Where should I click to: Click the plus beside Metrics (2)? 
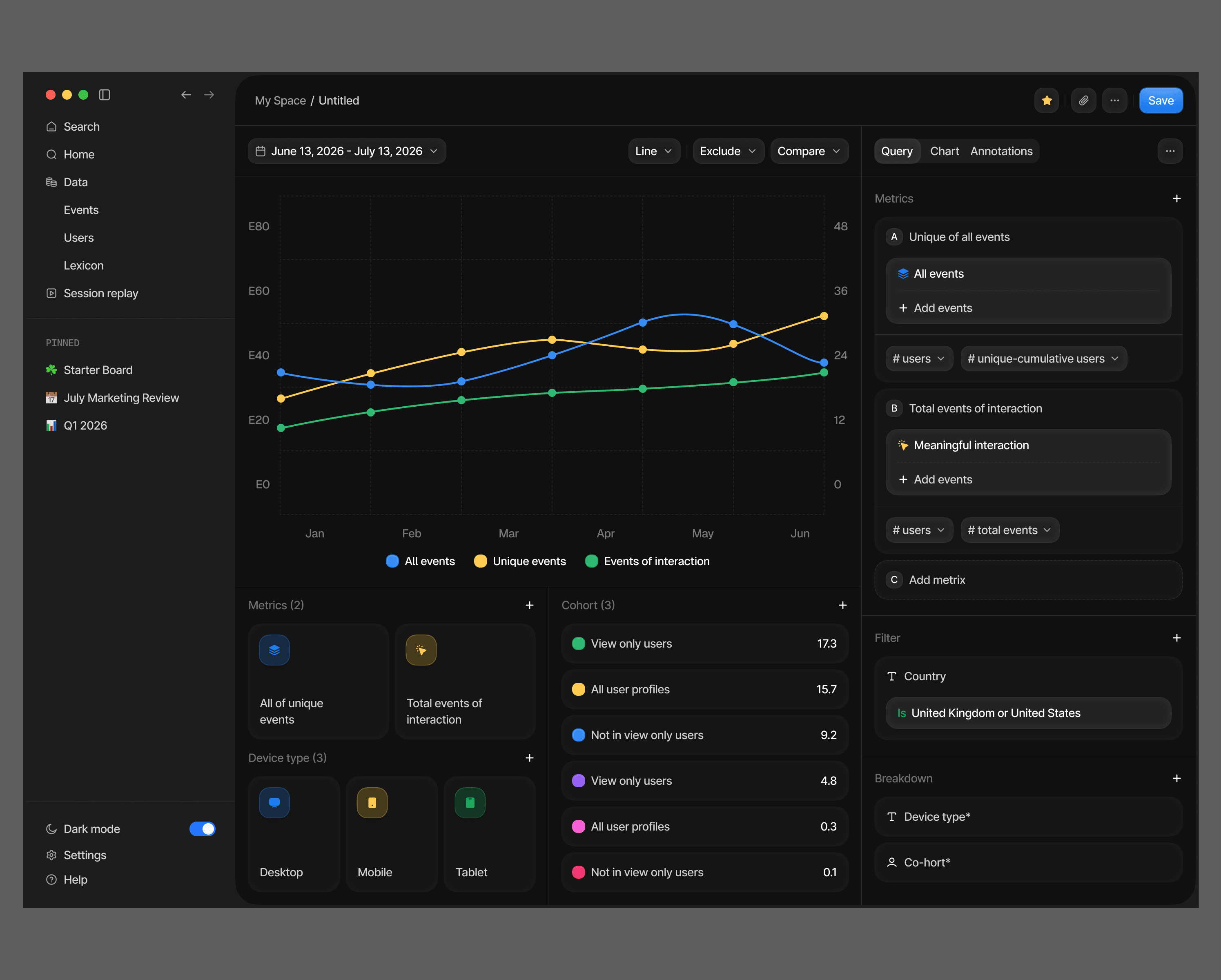(x=529, y=605)
